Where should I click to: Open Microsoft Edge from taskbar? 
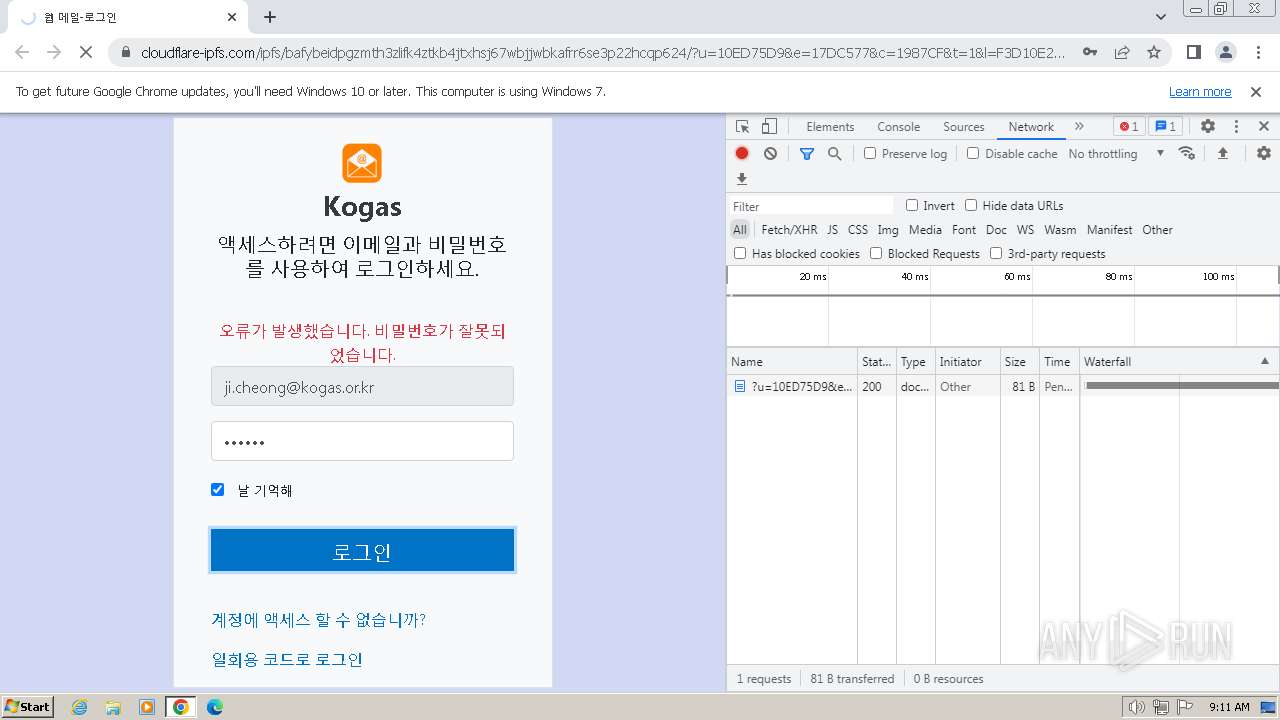[214, 707]
